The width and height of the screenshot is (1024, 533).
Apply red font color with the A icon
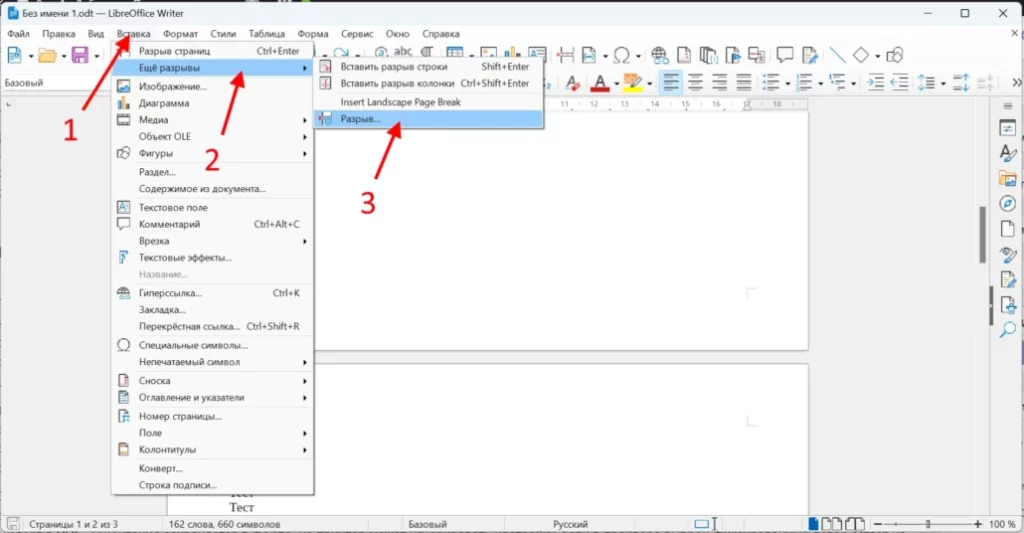coord(600,83)
